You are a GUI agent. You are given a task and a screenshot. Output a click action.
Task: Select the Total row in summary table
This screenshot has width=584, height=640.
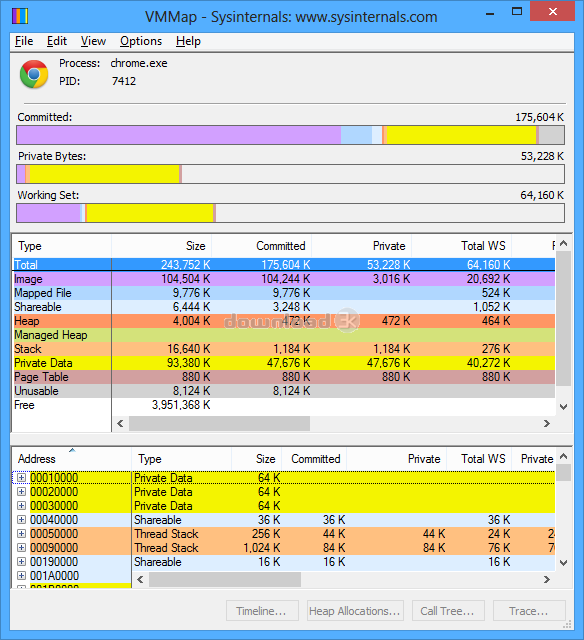(x=284, y=264)
